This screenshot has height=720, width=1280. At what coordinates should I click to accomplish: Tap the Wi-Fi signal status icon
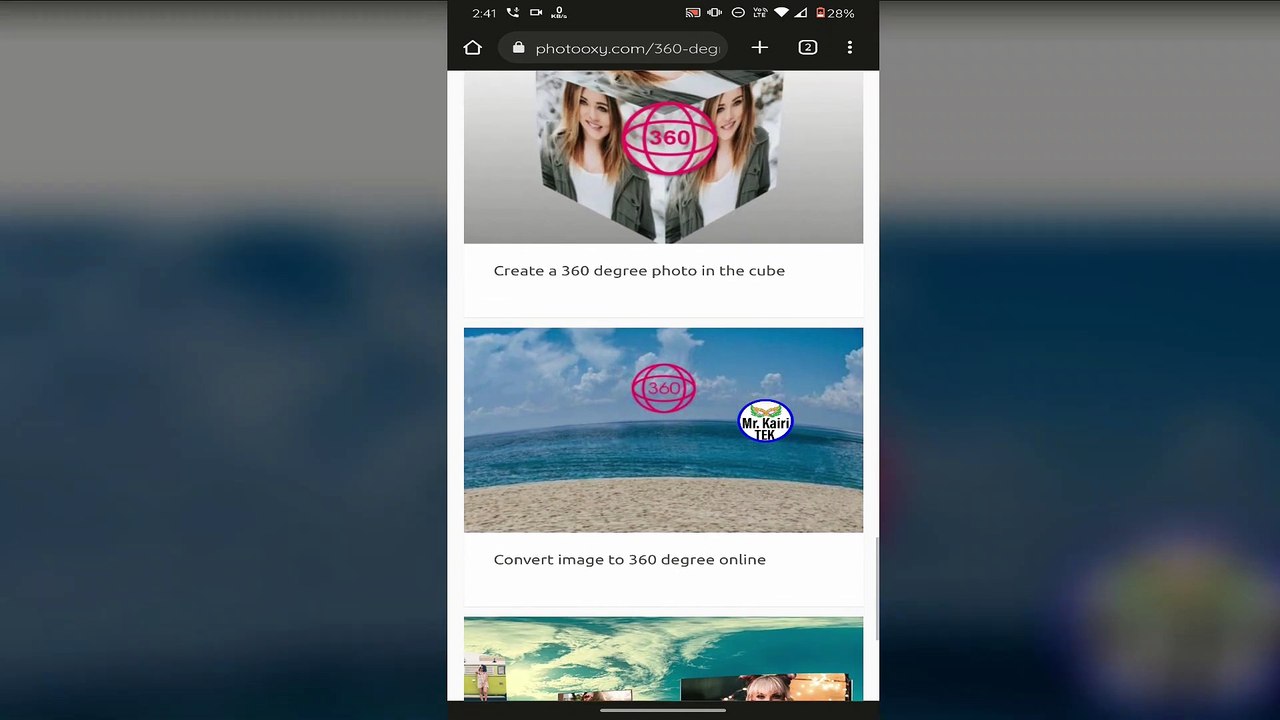pos(782,13)
